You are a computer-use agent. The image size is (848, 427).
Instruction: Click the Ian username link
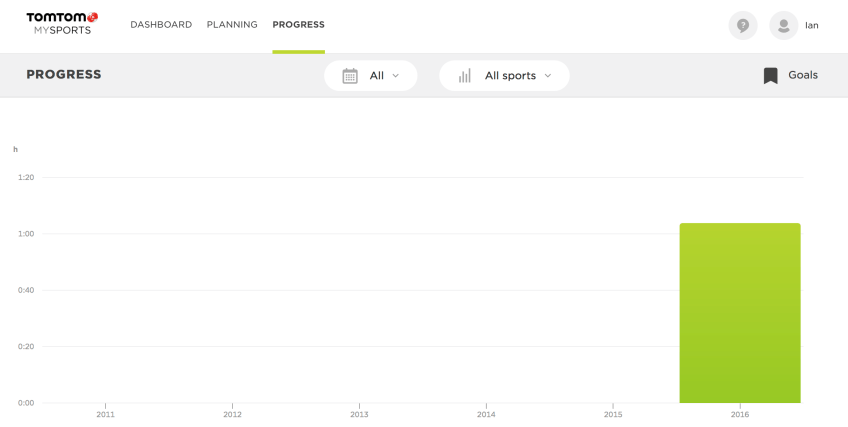(812, 25)
